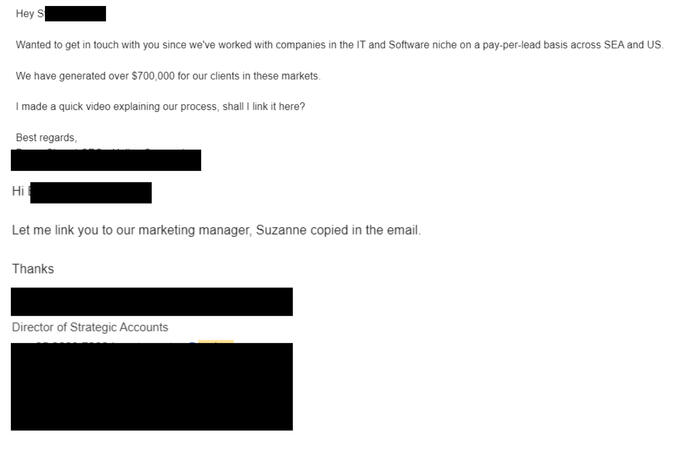Click the redacted block below "Best regards"
The width and height of the screenshot is (673, 450).
[106, 160]
